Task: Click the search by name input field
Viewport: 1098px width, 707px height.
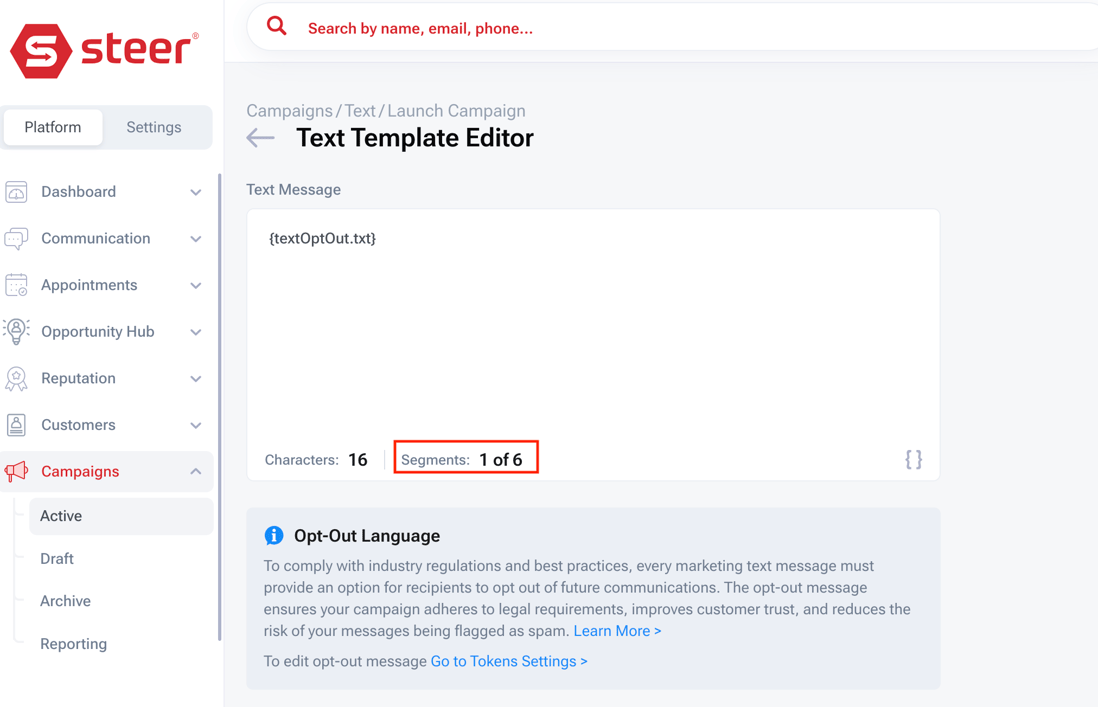Action: tap(672, 28)
